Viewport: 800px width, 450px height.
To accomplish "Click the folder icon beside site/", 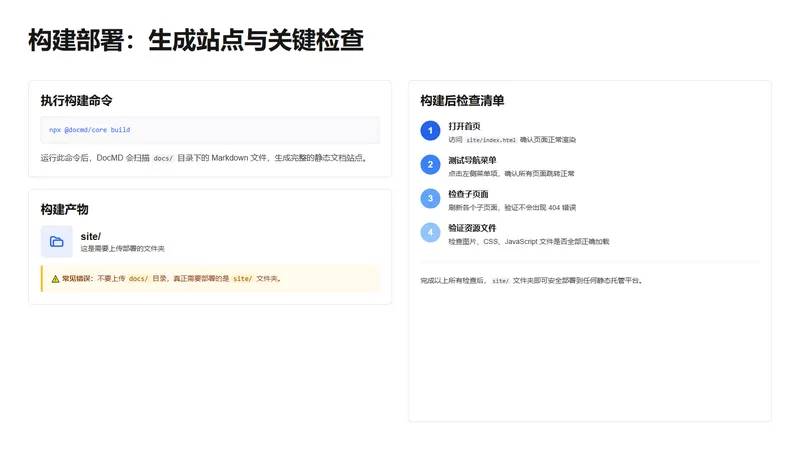I will [x=57, y=242].
